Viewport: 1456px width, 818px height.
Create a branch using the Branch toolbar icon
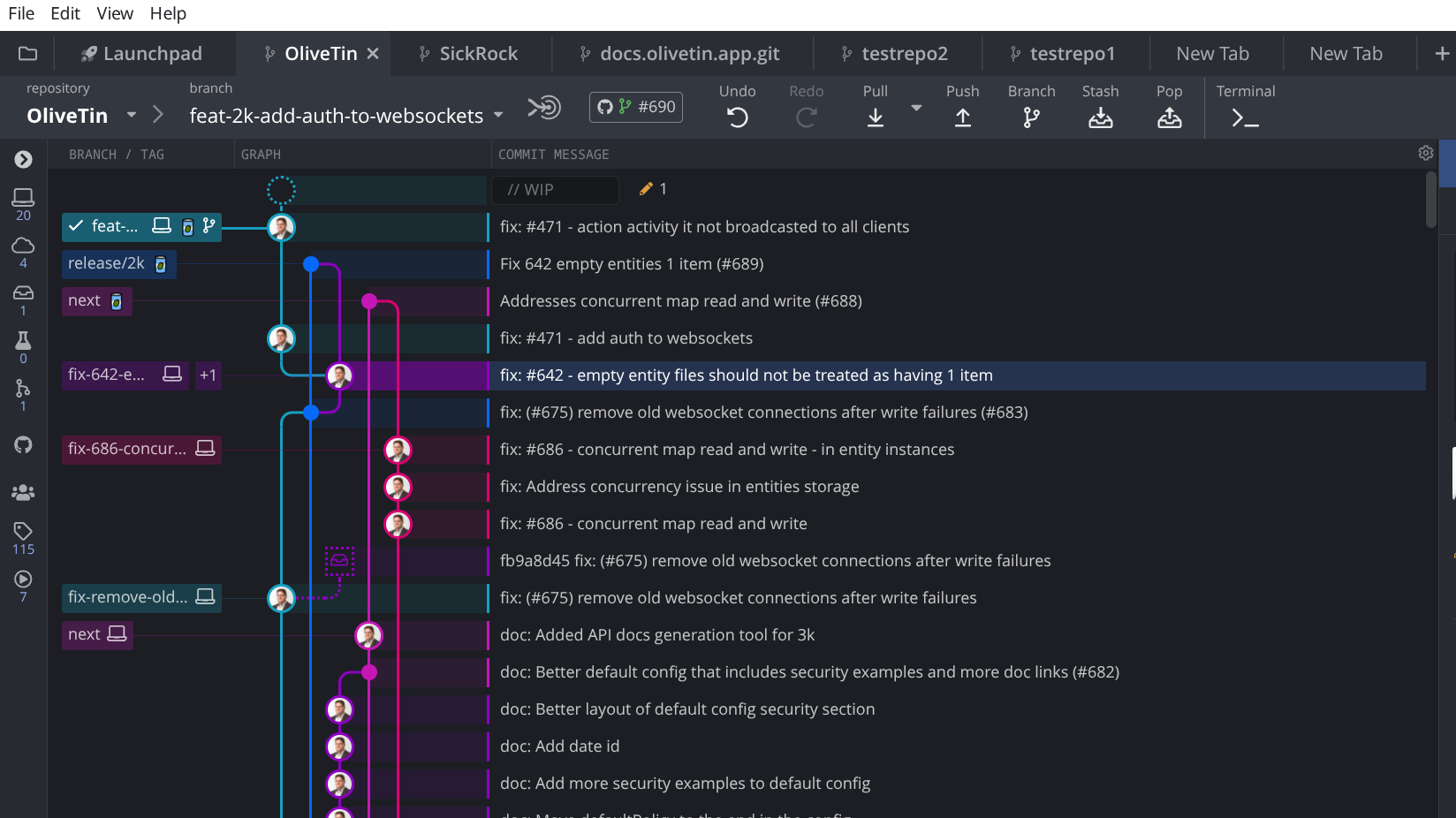pyautogui.click(x=1031, y=117)
